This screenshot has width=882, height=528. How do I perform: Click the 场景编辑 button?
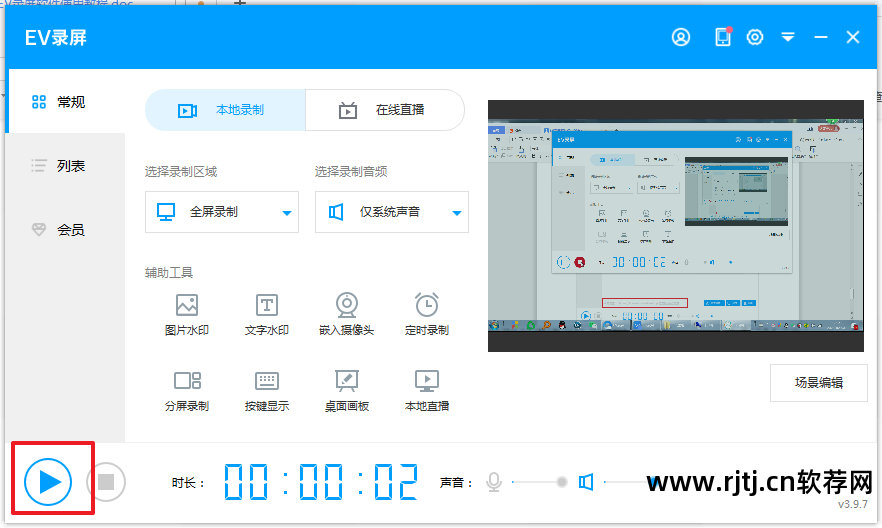(x=818, y=383)
